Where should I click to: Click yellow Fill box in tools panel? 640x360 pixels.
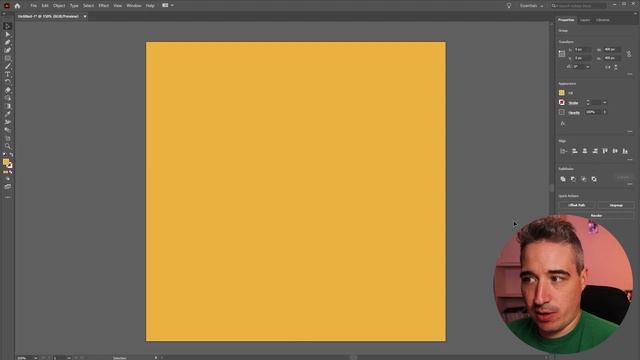(x=6, y=162)
